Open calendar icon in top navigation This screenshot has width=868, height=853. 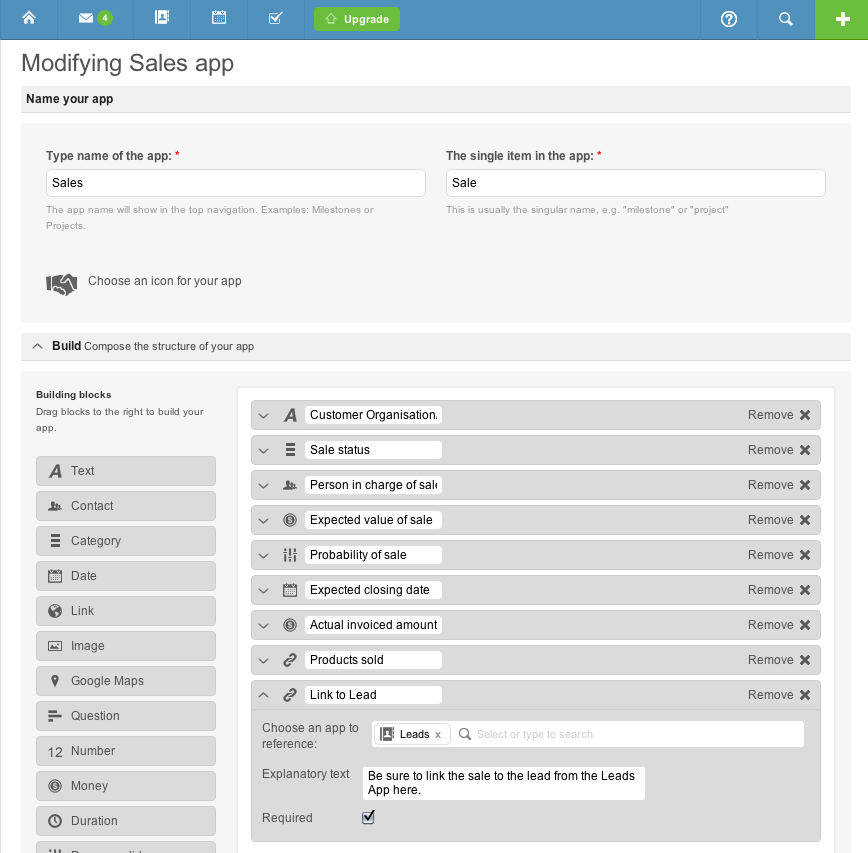tap(219, 18)
